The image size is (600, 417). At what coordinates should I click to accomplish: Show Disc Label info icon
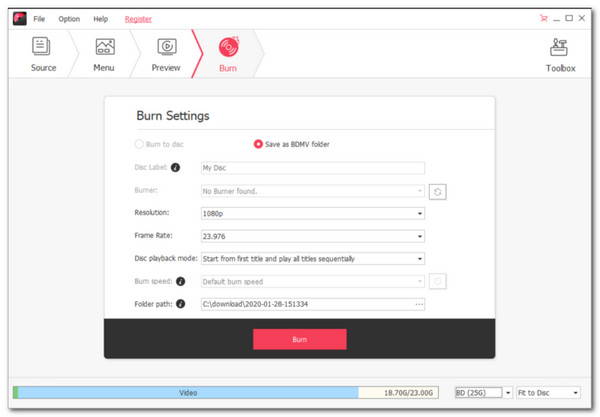coord(175,168)
